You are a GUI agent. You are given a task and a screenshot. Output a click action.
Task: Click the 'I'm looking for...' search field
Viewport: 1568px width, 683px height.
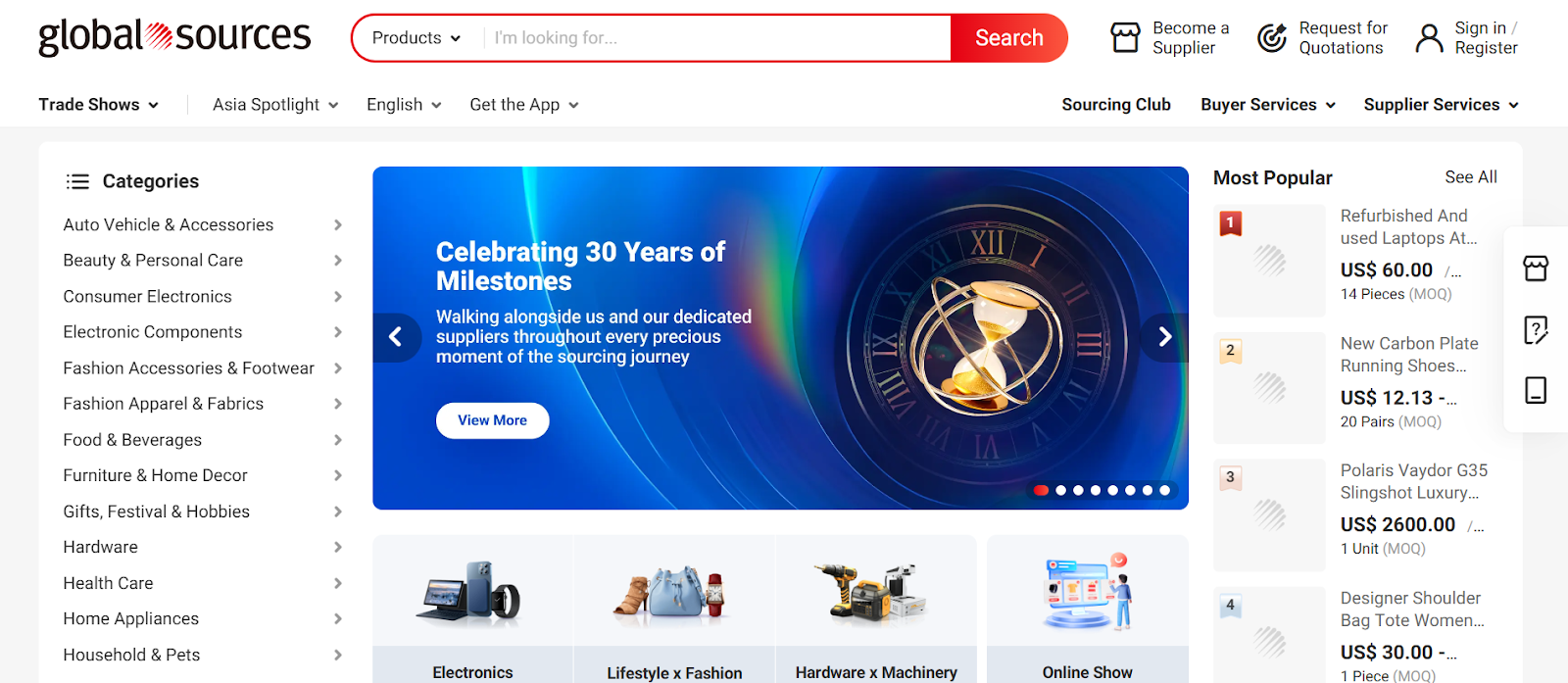click(x=717, y=38)
